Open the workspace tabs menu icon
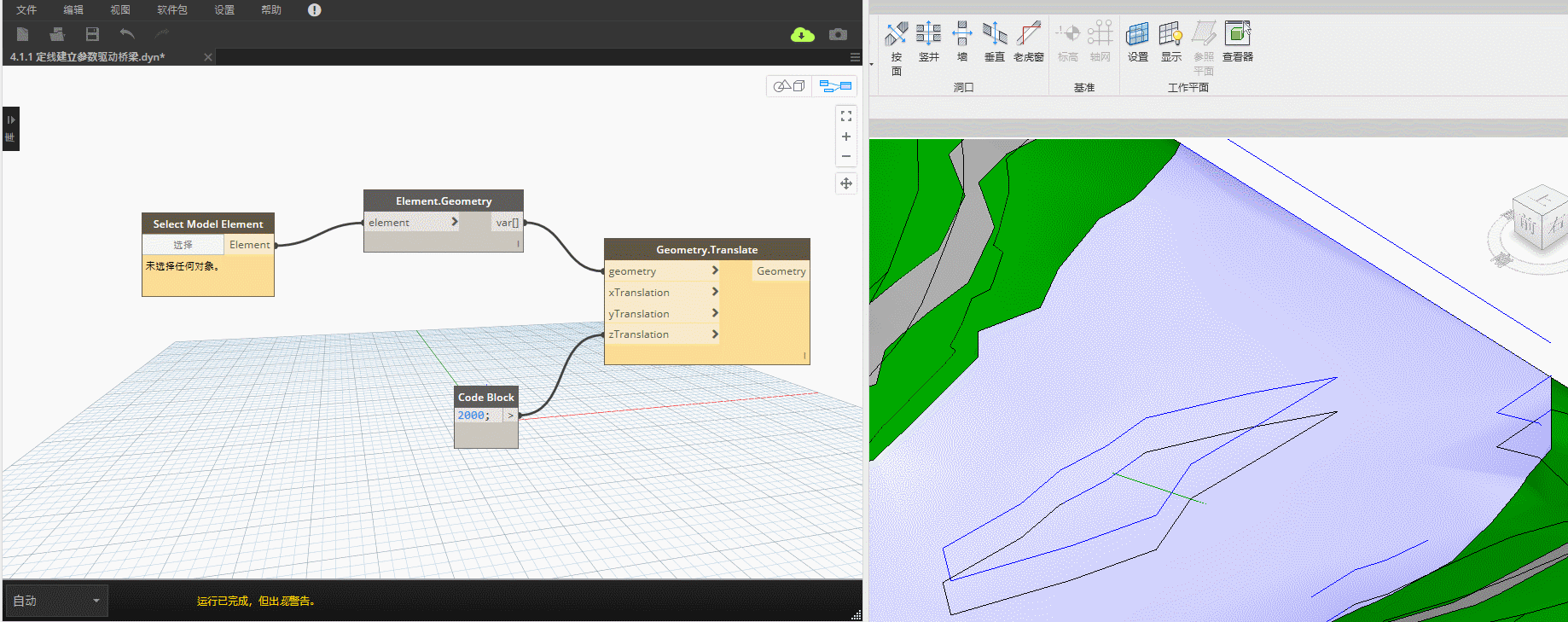1568x622 pixels. click(x=855, y=57)
